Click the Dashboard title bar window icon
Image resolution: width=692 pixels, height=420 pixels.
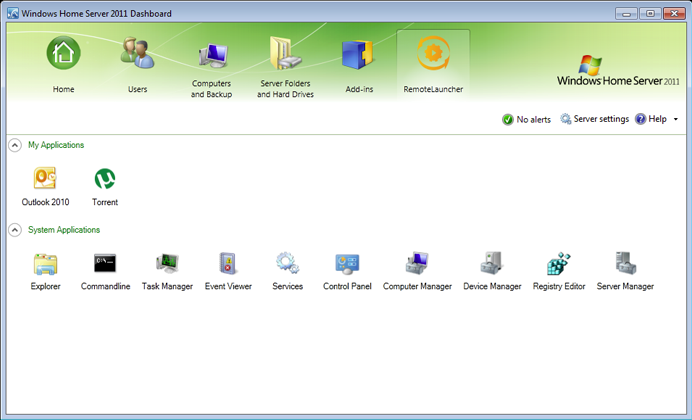pyautogui.click(x=13, y=13)
